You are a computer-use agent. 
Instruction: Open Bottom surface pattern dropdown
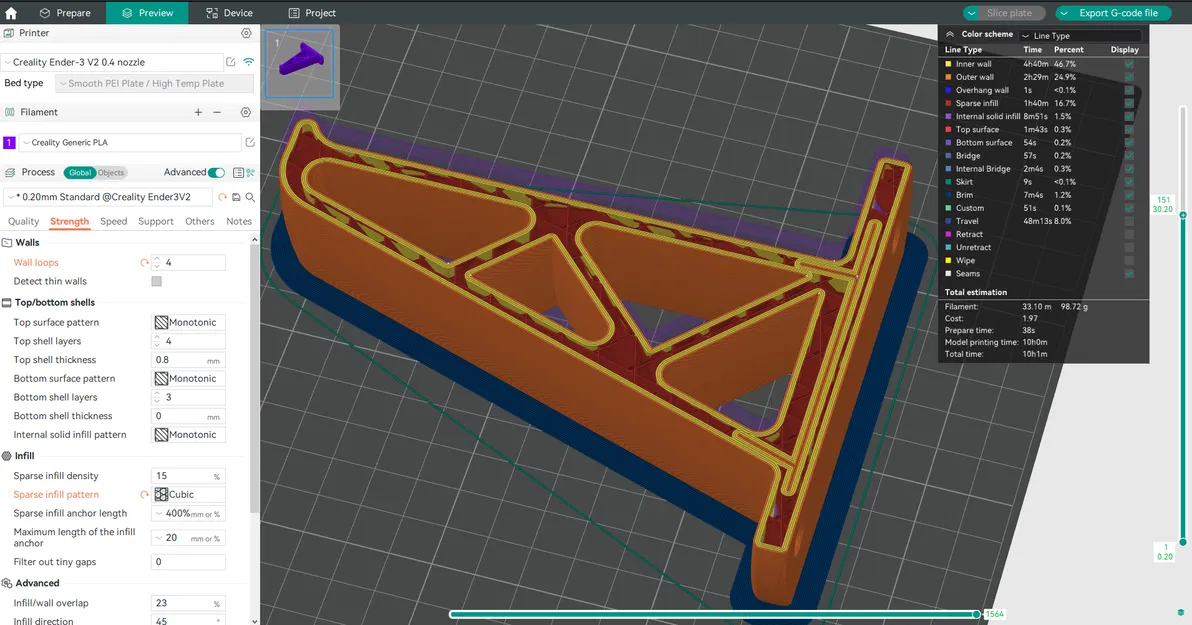click(x=189, y=379)
